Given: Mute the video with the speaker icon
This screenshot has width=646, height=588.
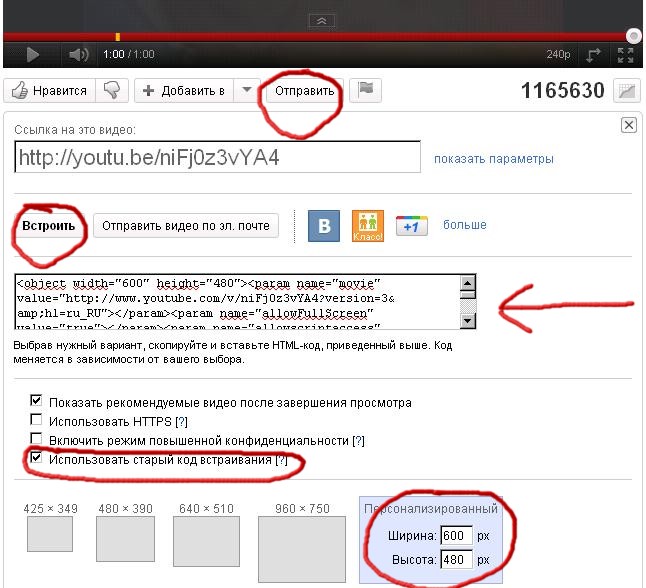Looking at the screenshot, I should coord(78,55).
